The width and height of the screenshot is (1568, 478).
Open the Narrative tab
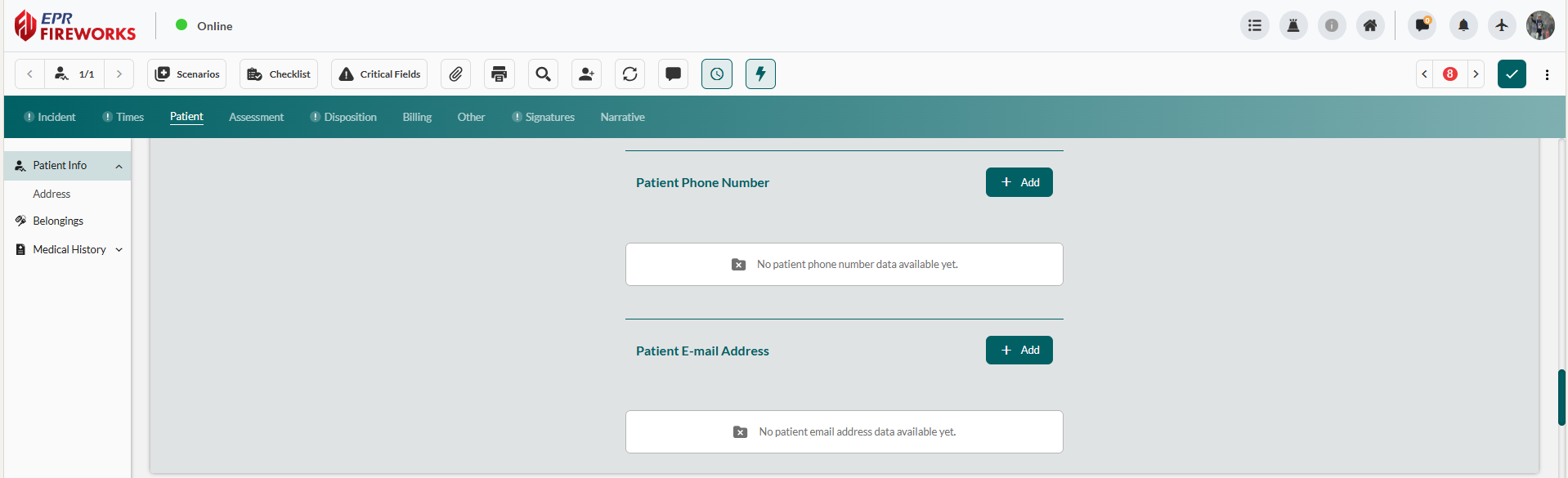[x=622, y=118]
